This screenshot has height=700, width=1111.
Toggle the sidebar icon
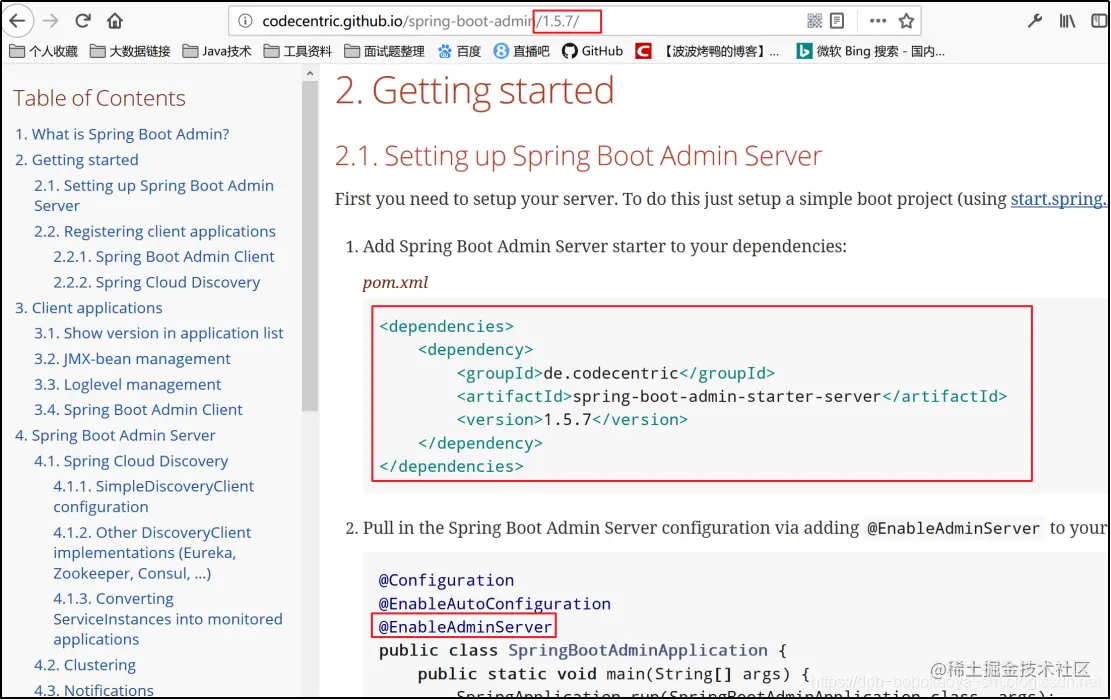pyautogui.click(x=1099, y=21)
